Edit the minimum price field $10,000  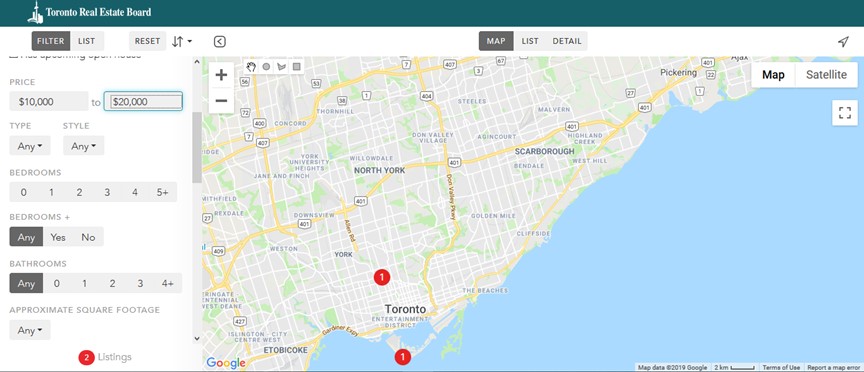tap(48, 101)
